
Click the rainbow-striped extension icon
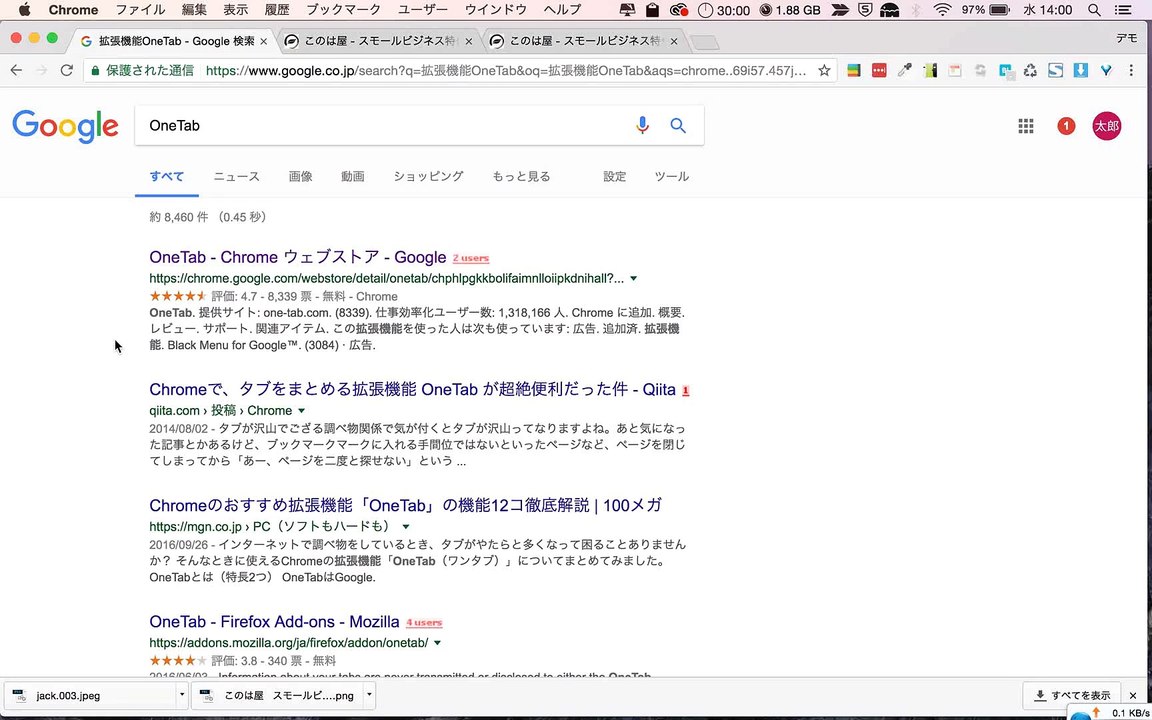coord(854,71)
